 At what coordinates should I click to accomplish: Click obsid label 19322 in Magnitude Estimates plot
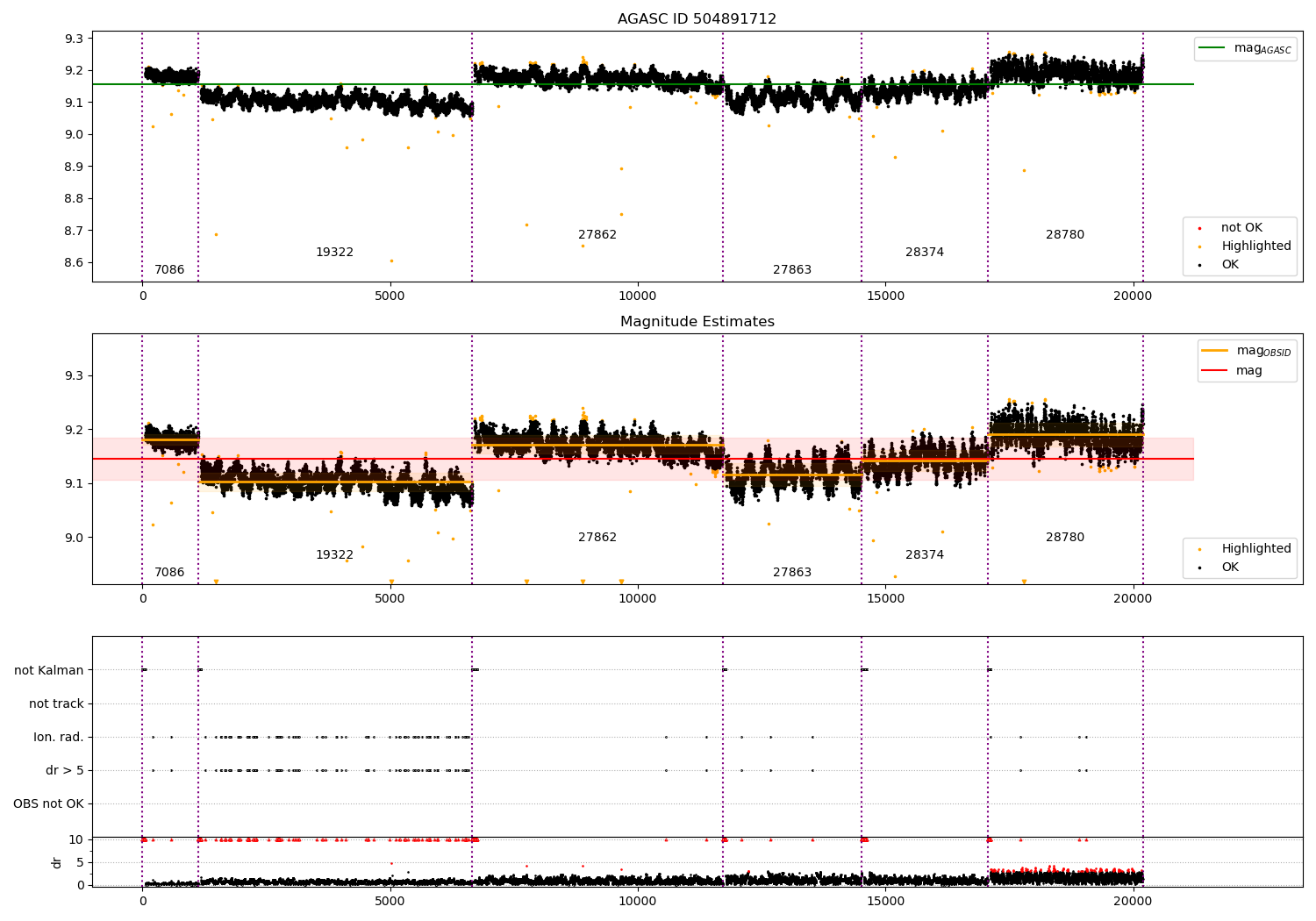[334, 555]
